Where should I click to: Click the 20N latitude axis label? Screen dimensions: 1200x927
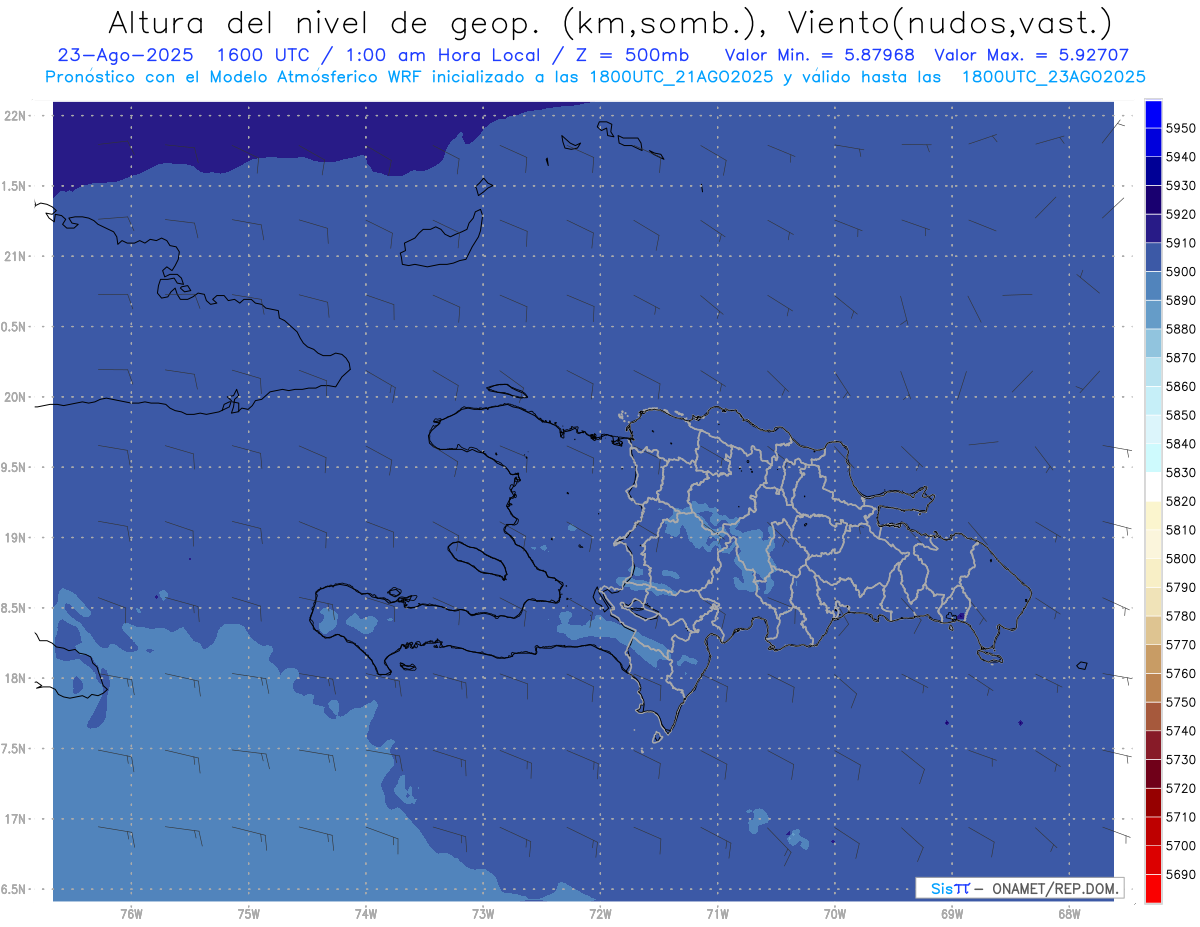click(17, 397)
